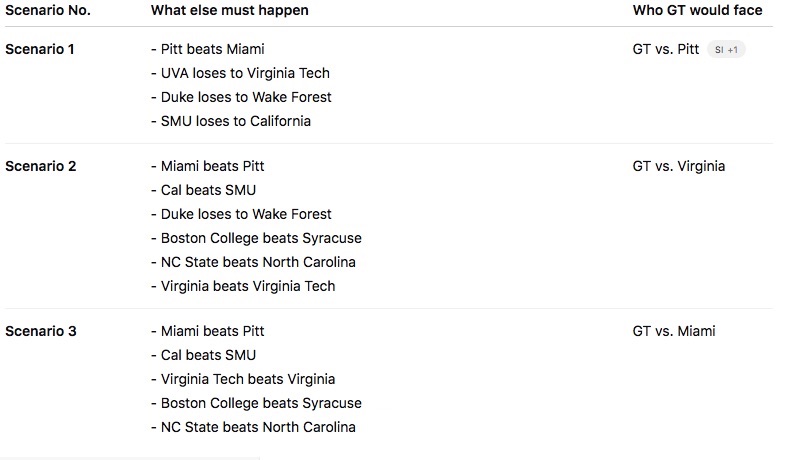The height and width of the screenshot is (460, 786).
Task: Click the "GT vs. Pitt" matchup text
Action: [x=666, y=49]
